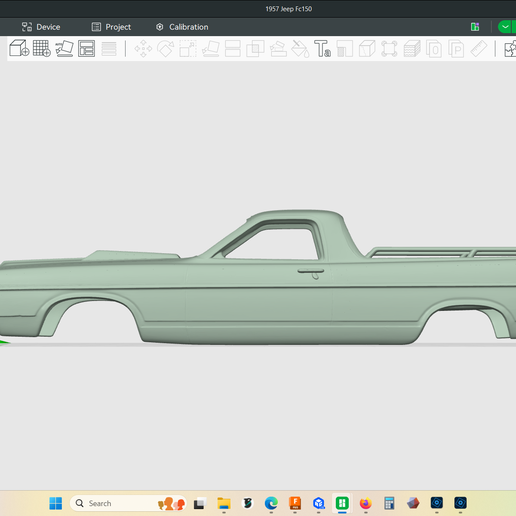Viewport: 516px width, 516px height.
Task: Select the Lay on face tool
Action: pos(211,49)
